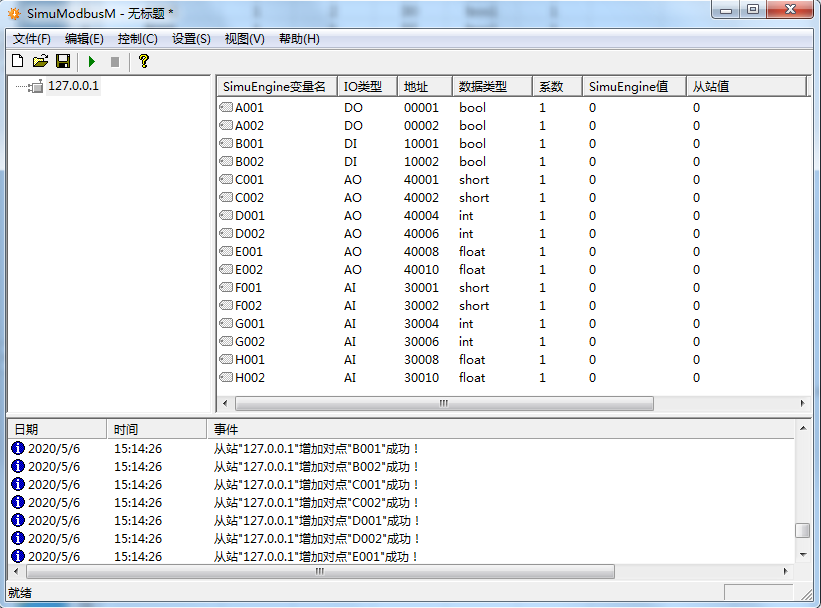Sort by the IO类型 column header
The image size is (821, 608).
(362, 86)
